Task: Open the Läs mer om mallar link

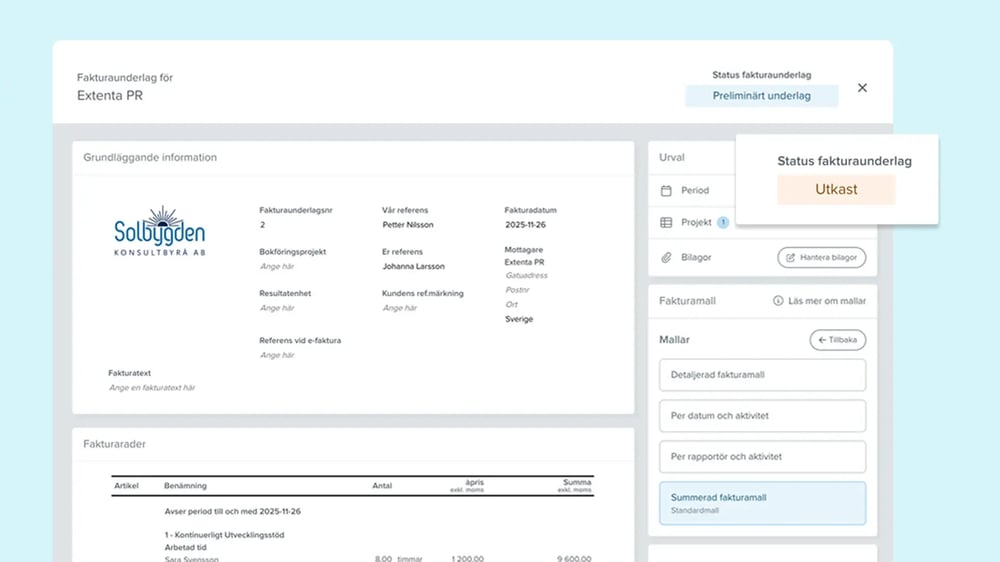Action: click(826, 301)
